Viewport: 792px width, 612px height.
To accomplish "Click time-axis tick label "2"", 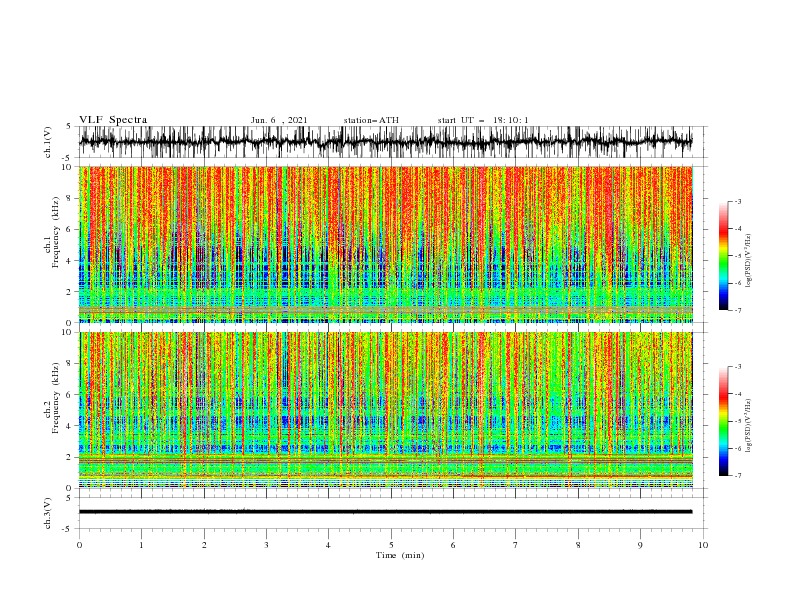I will (204, 545).
